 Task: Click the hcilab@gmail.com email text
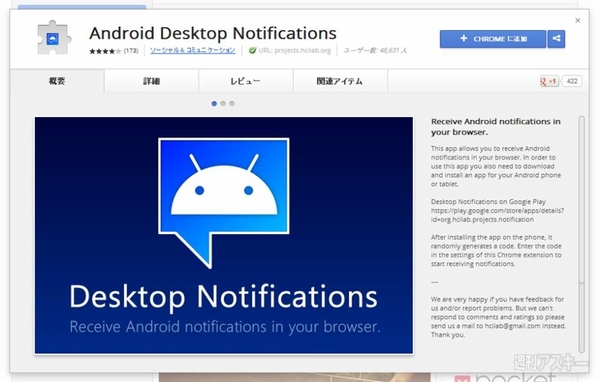(512, 326)
